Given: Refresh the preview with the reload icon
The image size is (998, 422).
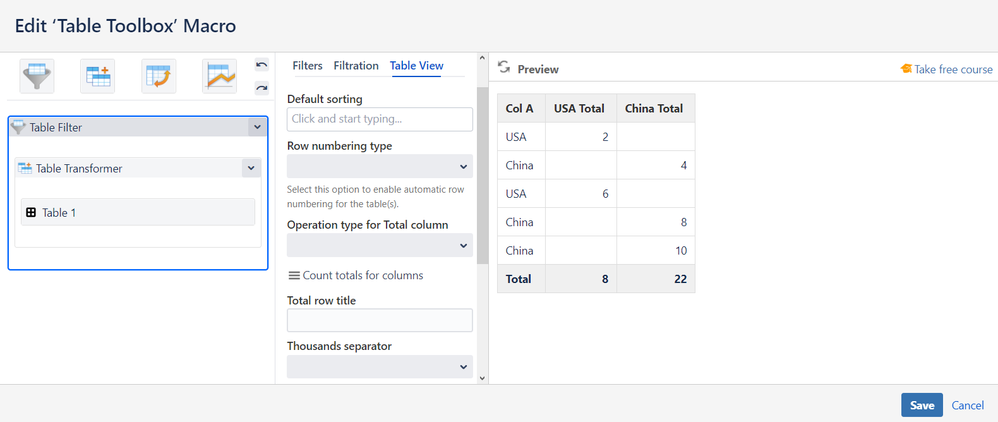Looking at the screenshot, I should 504,69.
